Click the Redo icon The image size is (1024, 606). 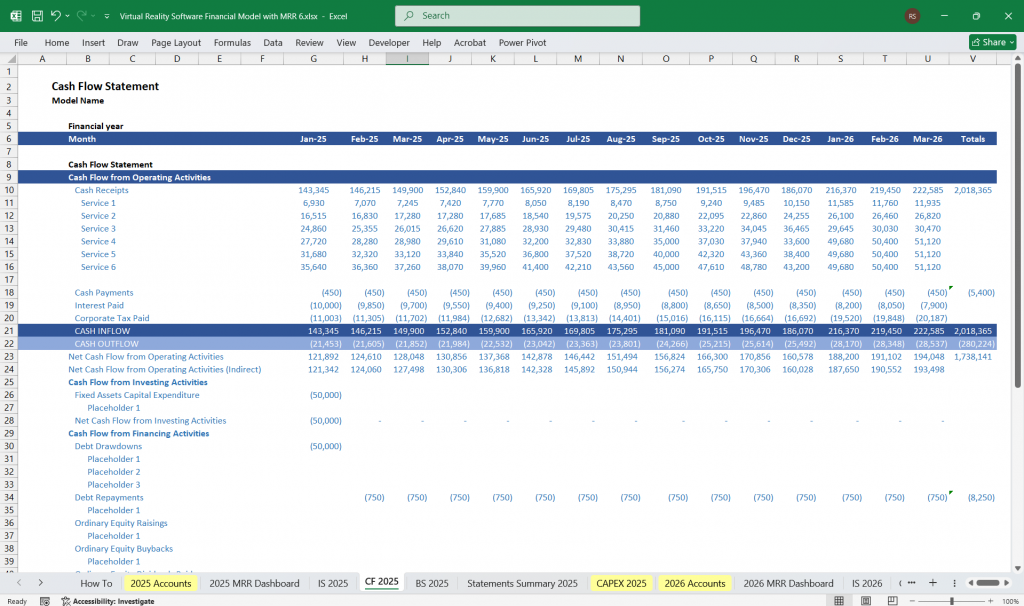tap(84, 15)
